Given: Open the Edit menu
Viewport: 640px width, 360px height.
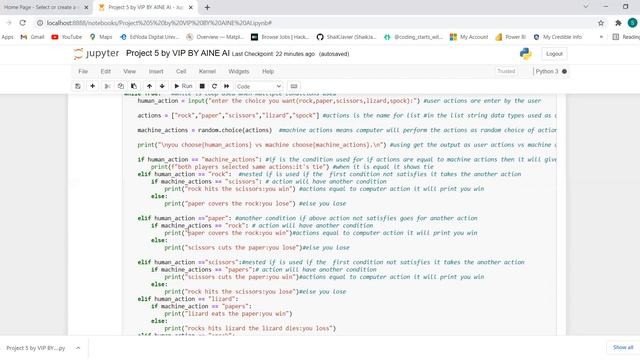Looking at the screenshot, I should (106, 71).
